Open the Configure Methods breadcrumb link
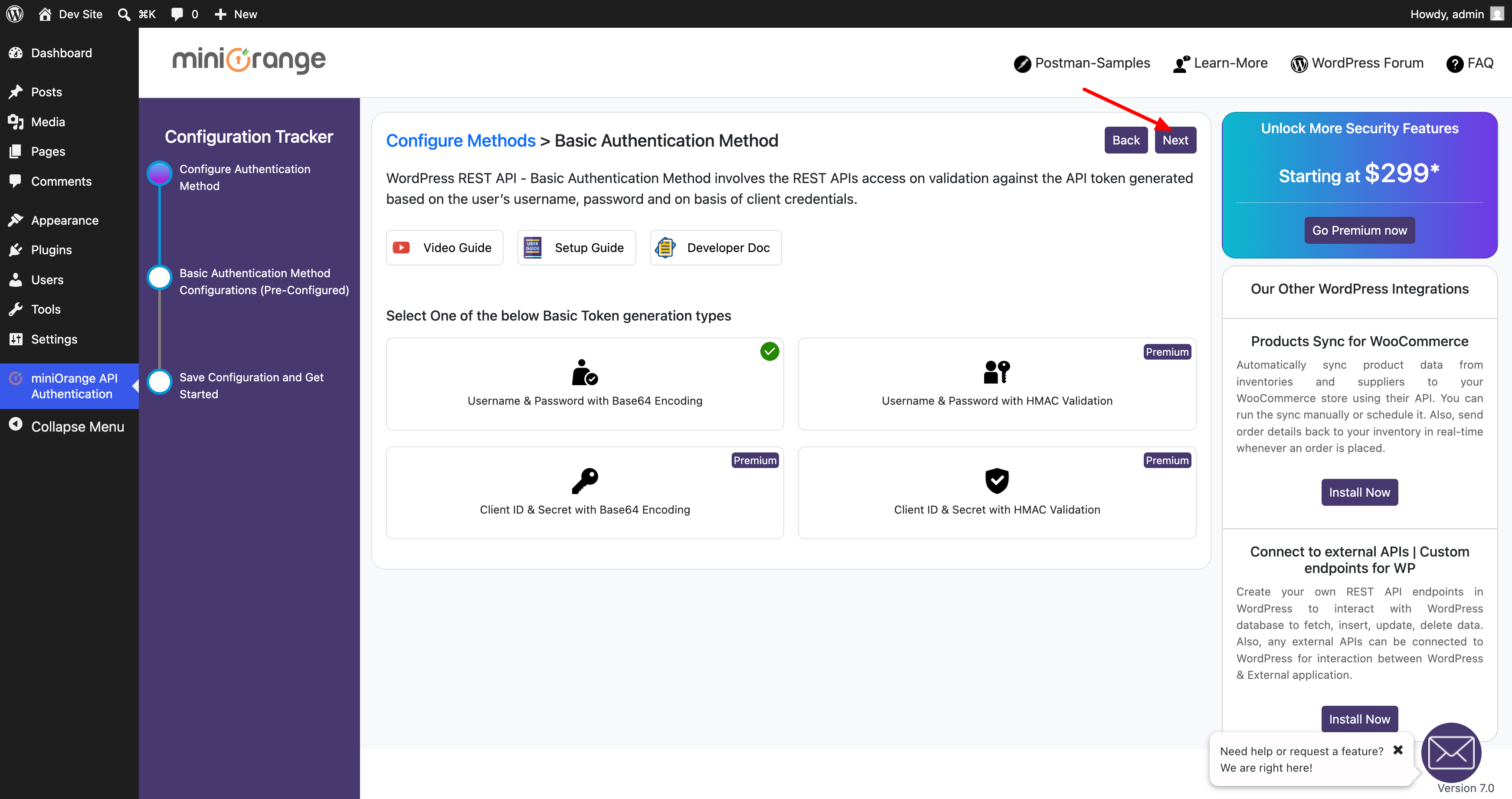This screenshot has width=1512, height=799. [x=461, y=140]
